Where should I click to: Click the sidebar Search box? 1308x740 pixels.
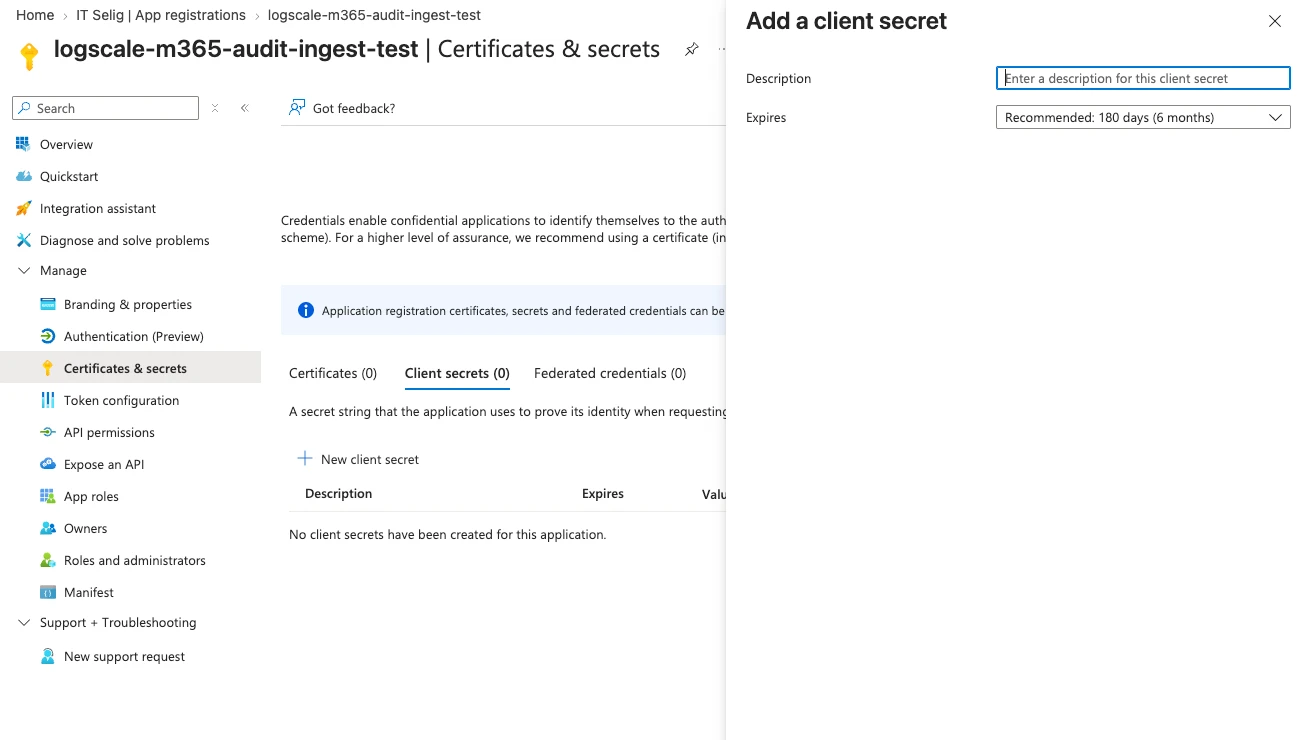tap(105, 108)
